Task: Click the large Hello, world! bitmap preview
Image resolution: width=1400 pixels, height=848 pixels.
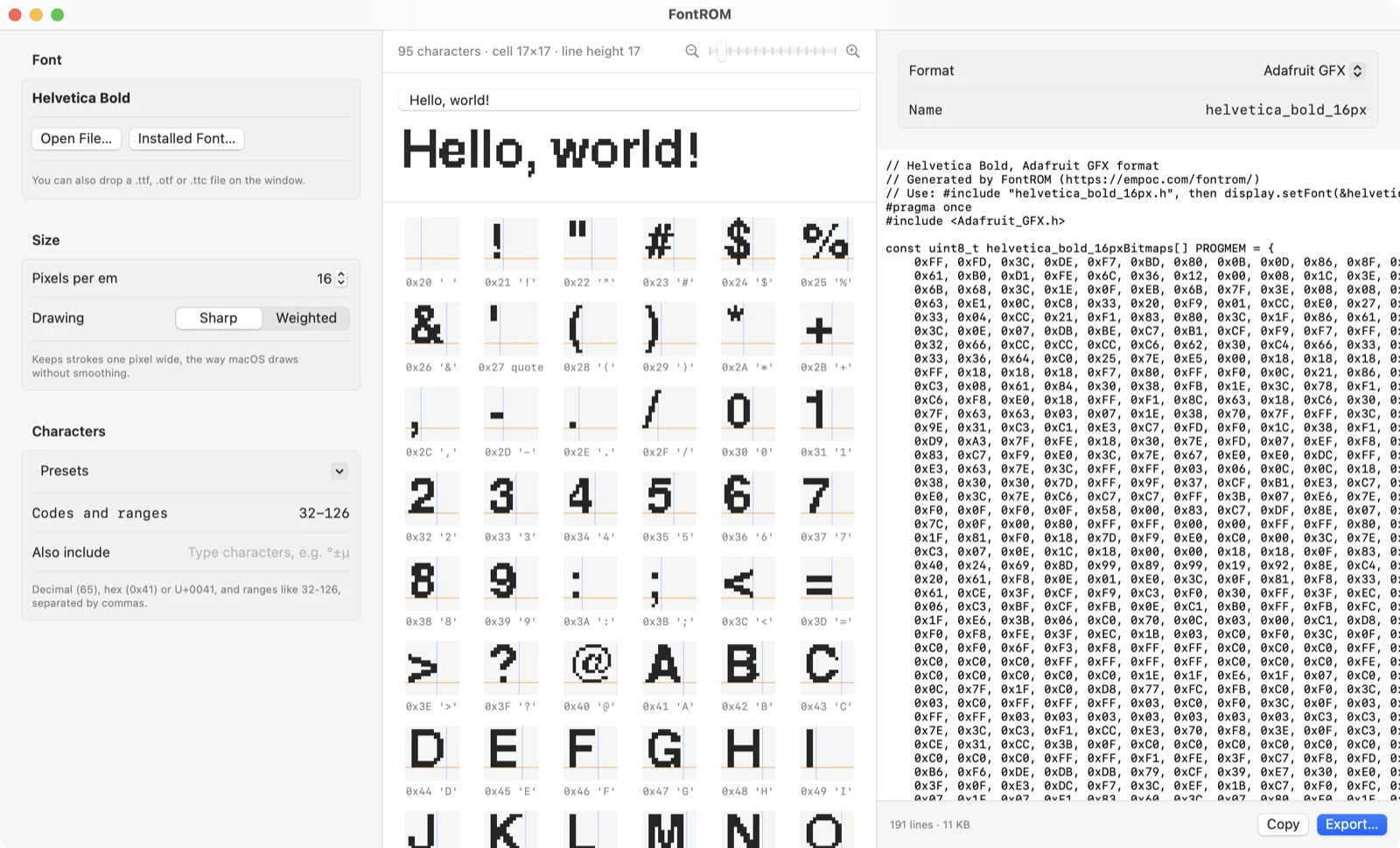Action: pyautogui.click(x=550, y=151)
